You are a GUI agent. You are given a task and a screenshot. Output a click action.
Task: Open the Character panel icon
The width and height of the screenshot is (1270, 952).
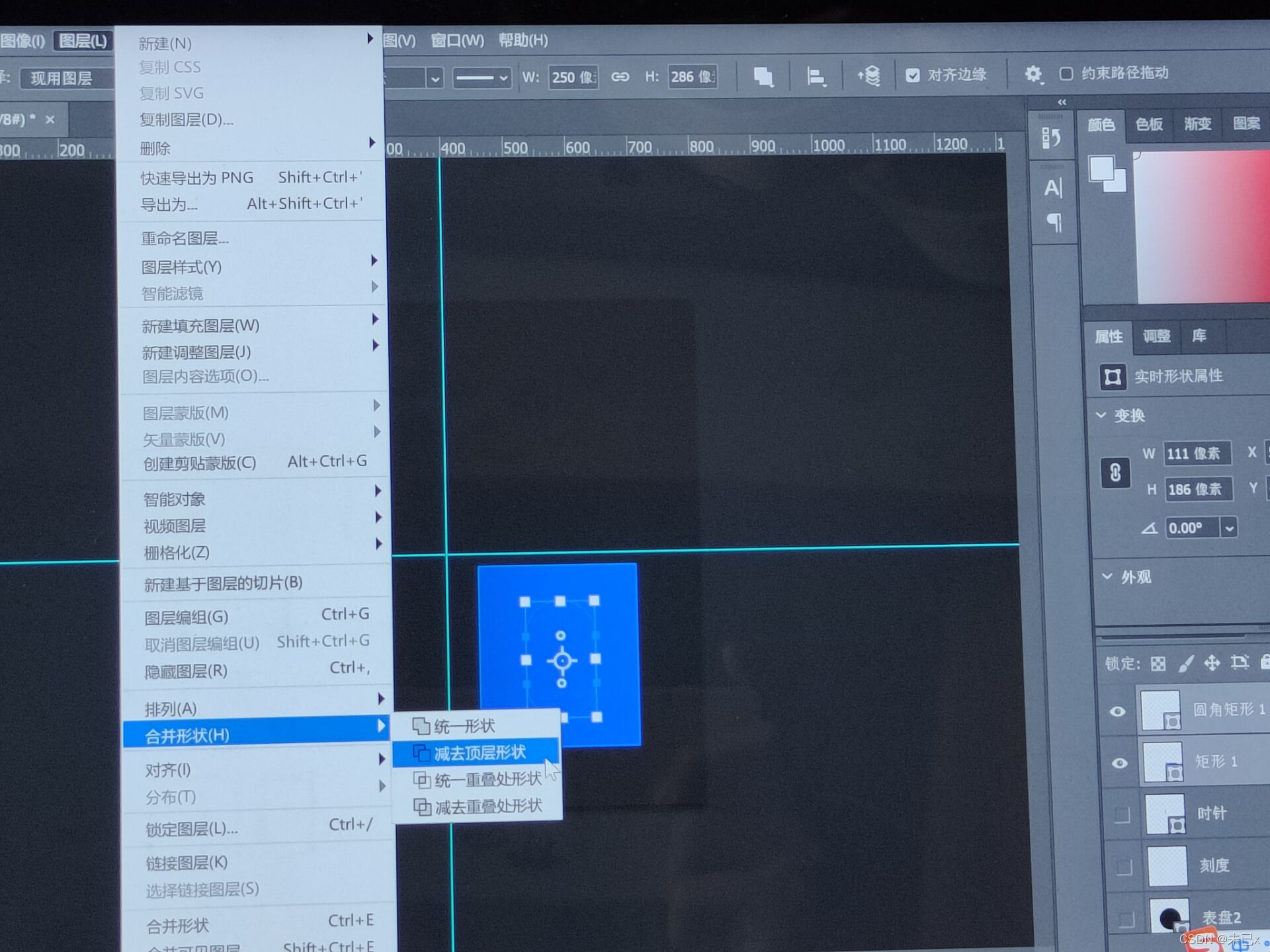tap(1052, 188)
